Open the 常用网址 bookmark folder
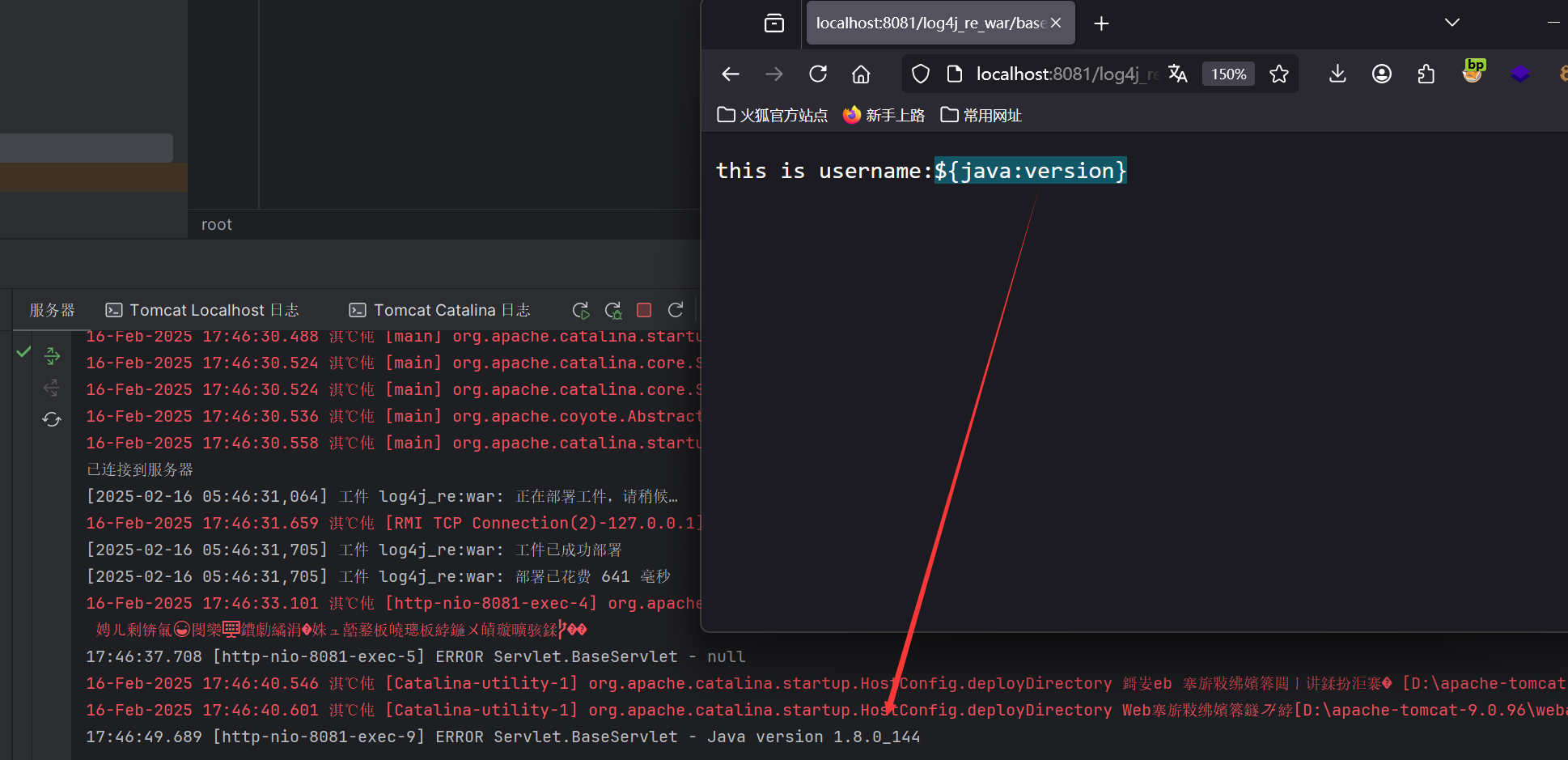The image size is (1568, 760). click(x=981, y=116)
